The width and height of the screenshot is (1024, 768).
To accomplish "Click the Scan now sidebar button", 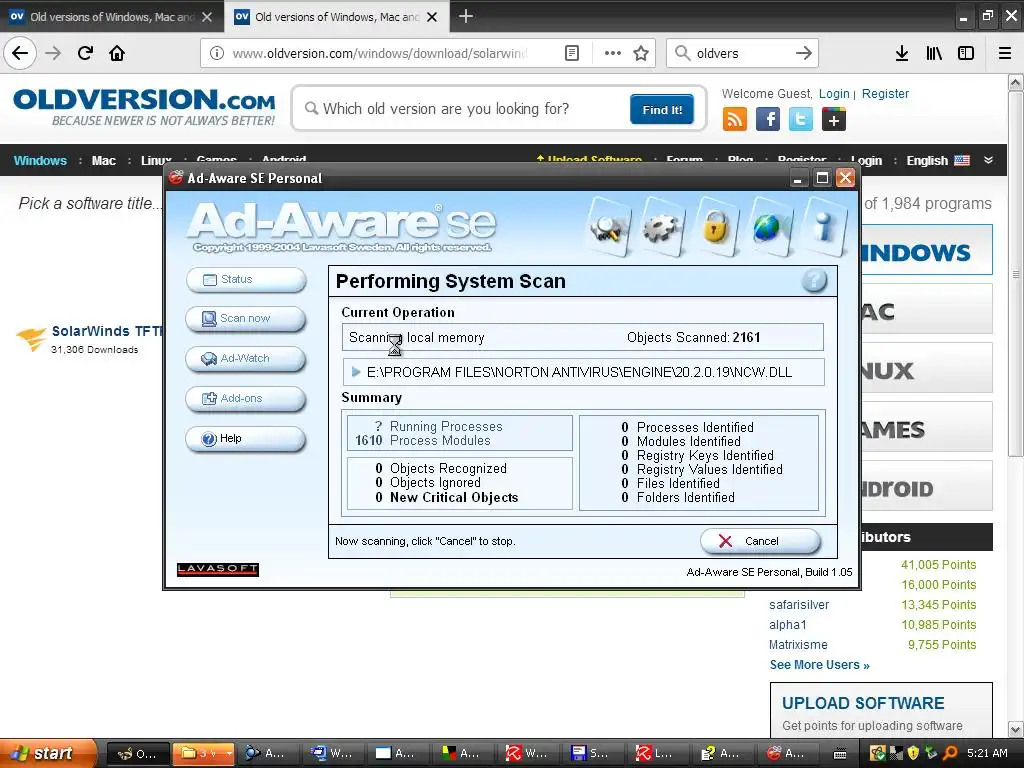I will tap(246, 319).
